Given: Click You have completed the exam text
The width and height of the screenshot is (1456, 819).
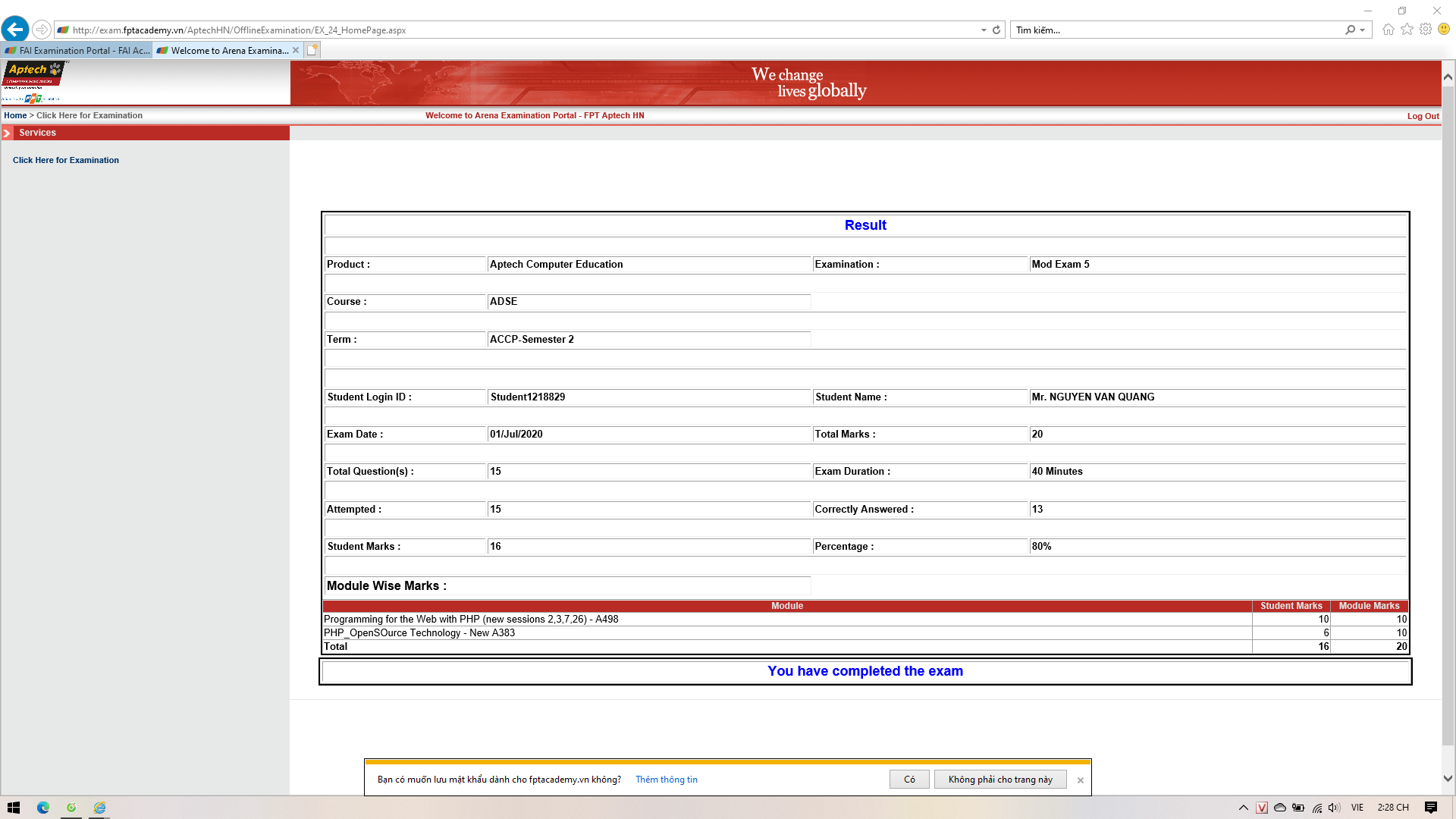Looking at the screenshot, I should [865, 671].
